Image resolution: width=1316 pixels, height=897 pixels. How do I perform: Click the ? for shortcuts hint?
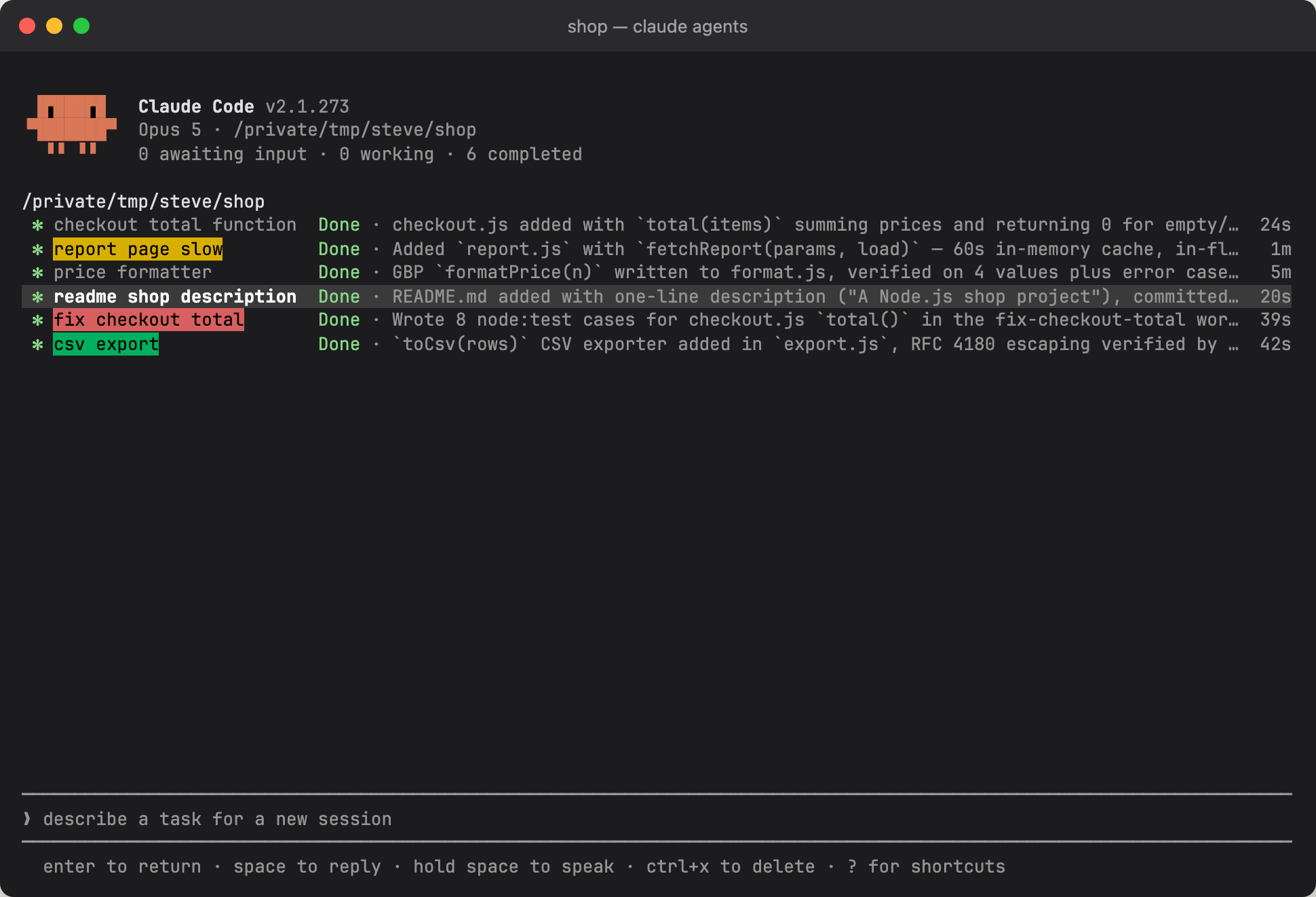[926, 866]
